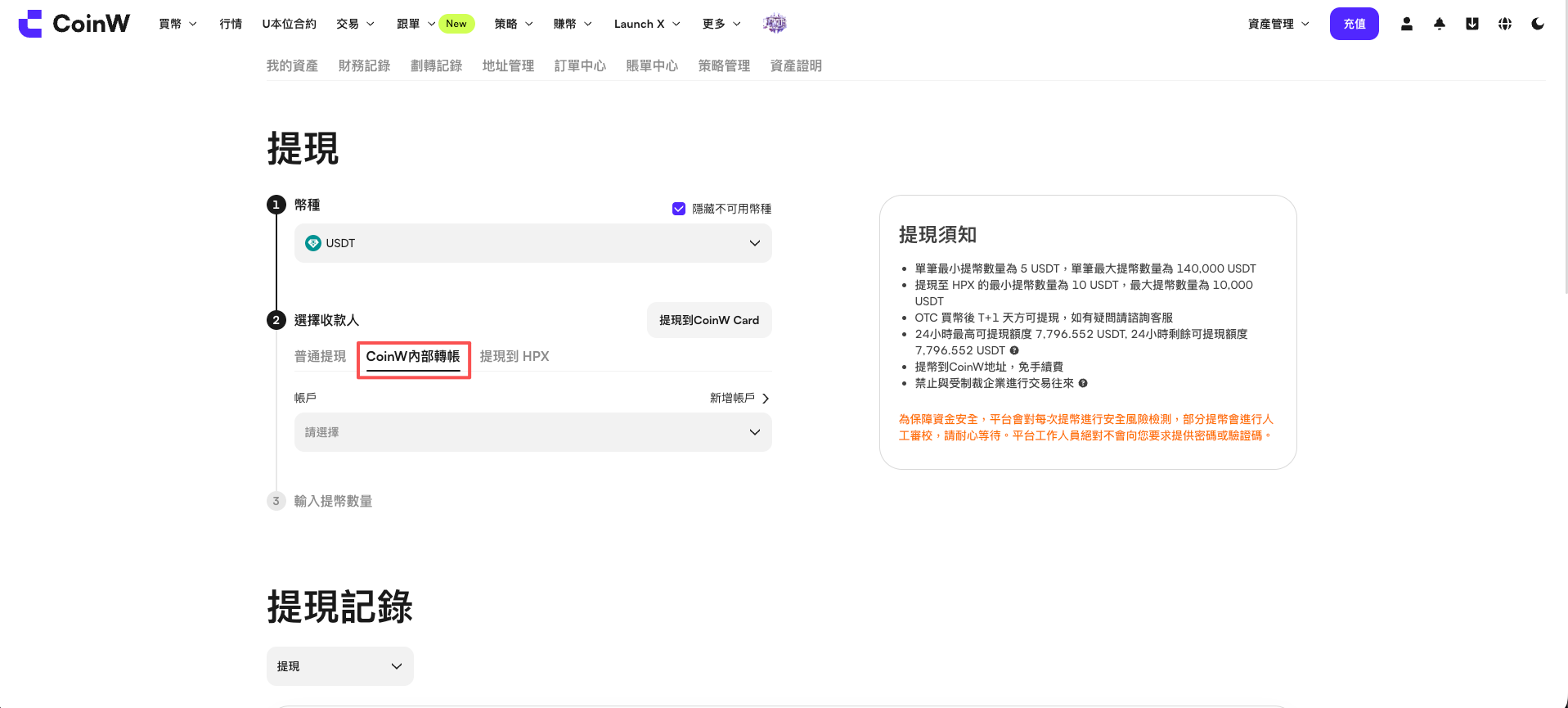Click the CoinW logo
Image resolution: width=1568 pixels, height=708 pixels.
click(74, 24)
